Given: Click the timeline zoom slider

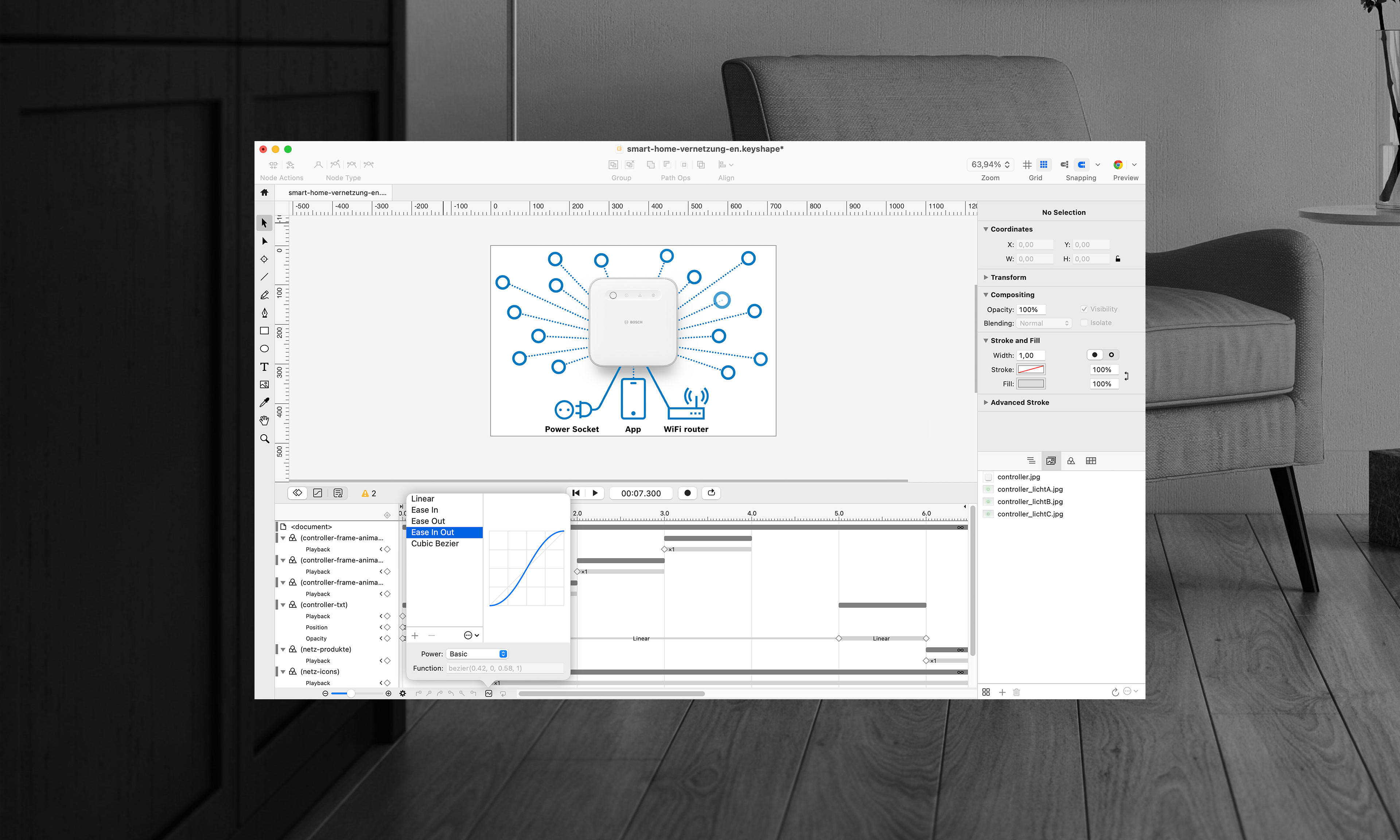Looking at the screenshot, I should pos(357,693).
